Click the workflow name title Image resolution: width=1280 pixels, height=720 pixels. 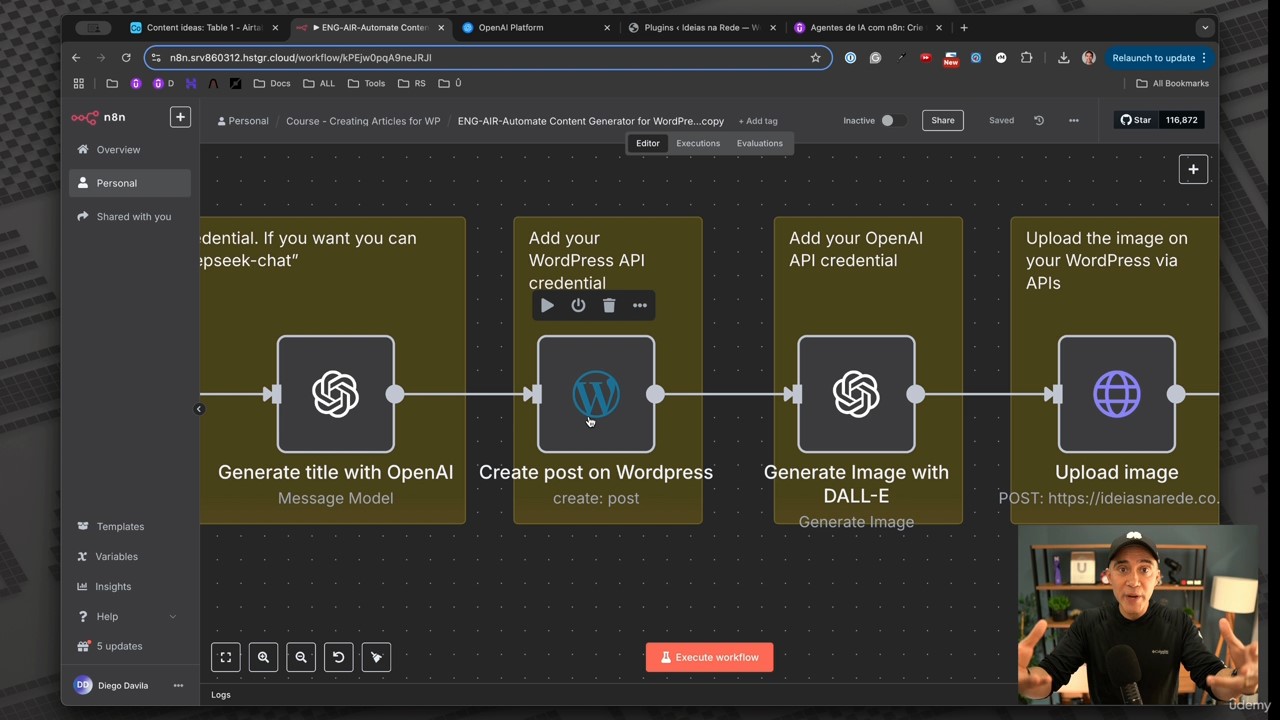point(591,121)
